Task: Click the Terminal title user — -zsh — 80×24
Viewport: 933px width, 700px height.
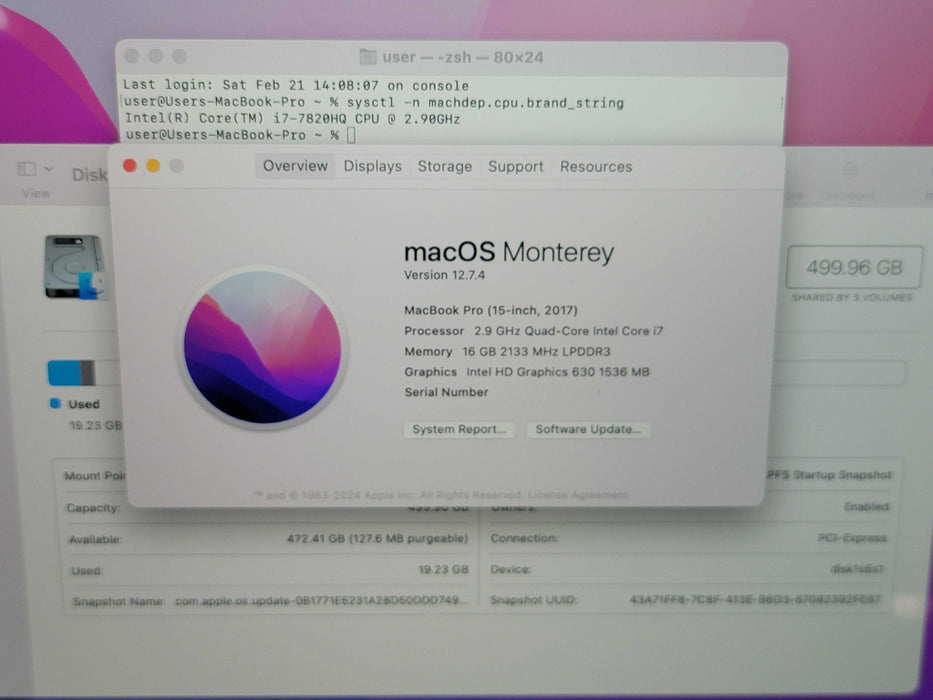Action: point(463,57)
